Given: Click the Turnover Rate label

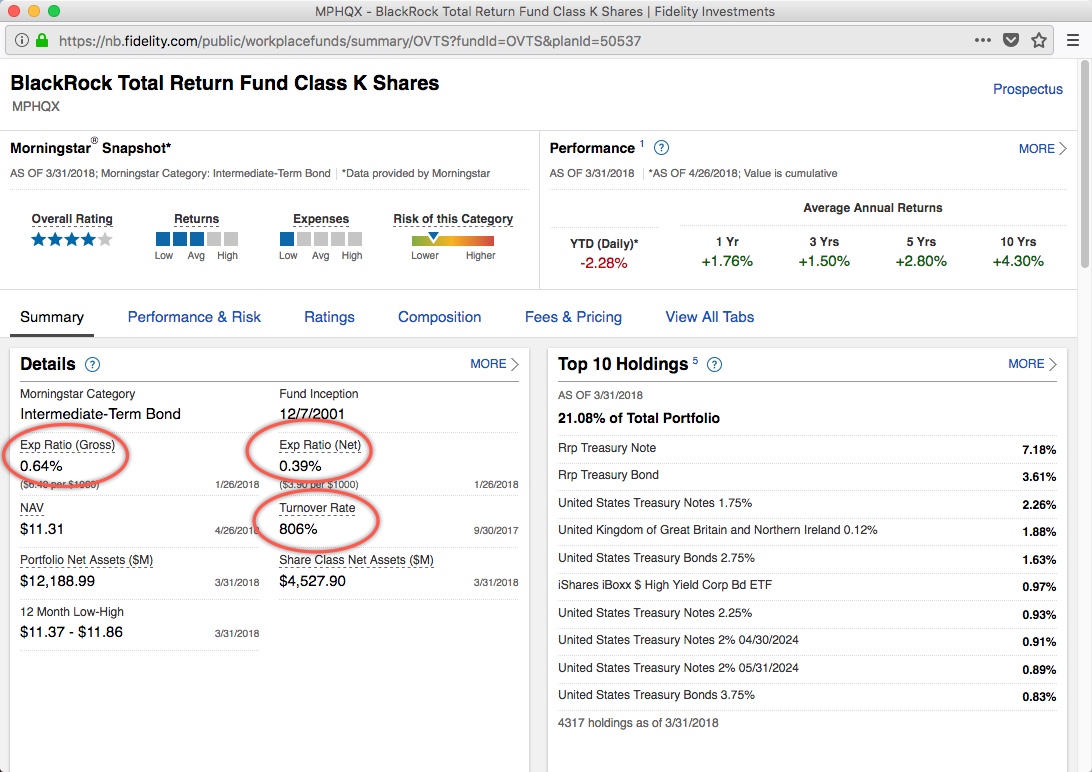Looking at the screenshot, I should pyautogui.click(x=317, y=508).
